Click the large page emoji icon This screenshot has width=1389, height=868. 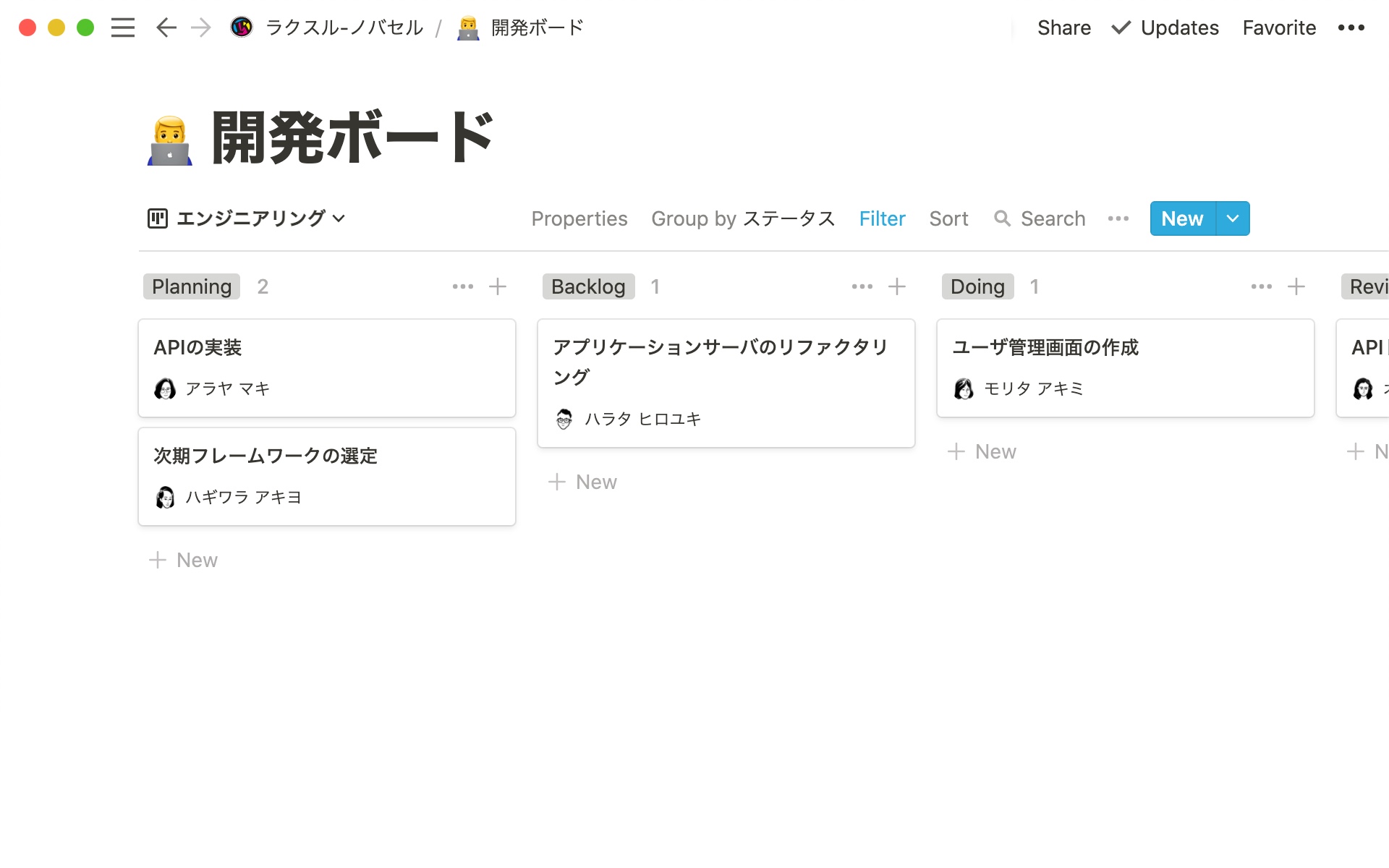(x=170, y=140)
